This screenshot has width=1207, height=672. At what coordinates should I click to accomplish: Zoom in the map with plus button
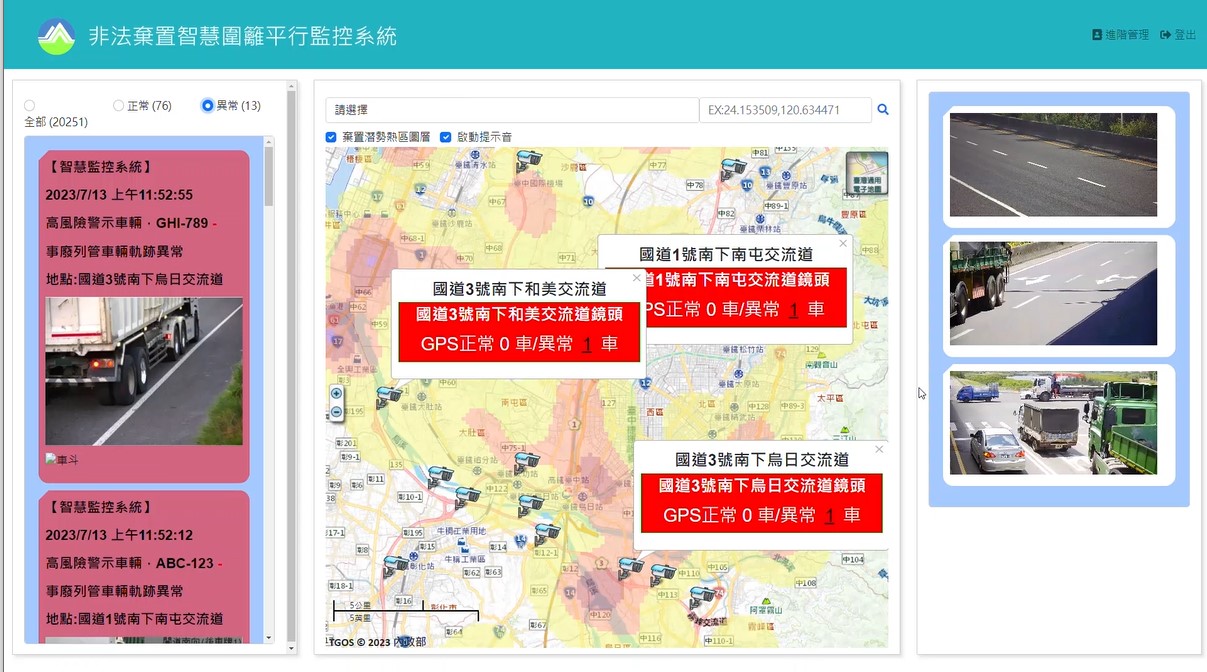click(336, 394)
